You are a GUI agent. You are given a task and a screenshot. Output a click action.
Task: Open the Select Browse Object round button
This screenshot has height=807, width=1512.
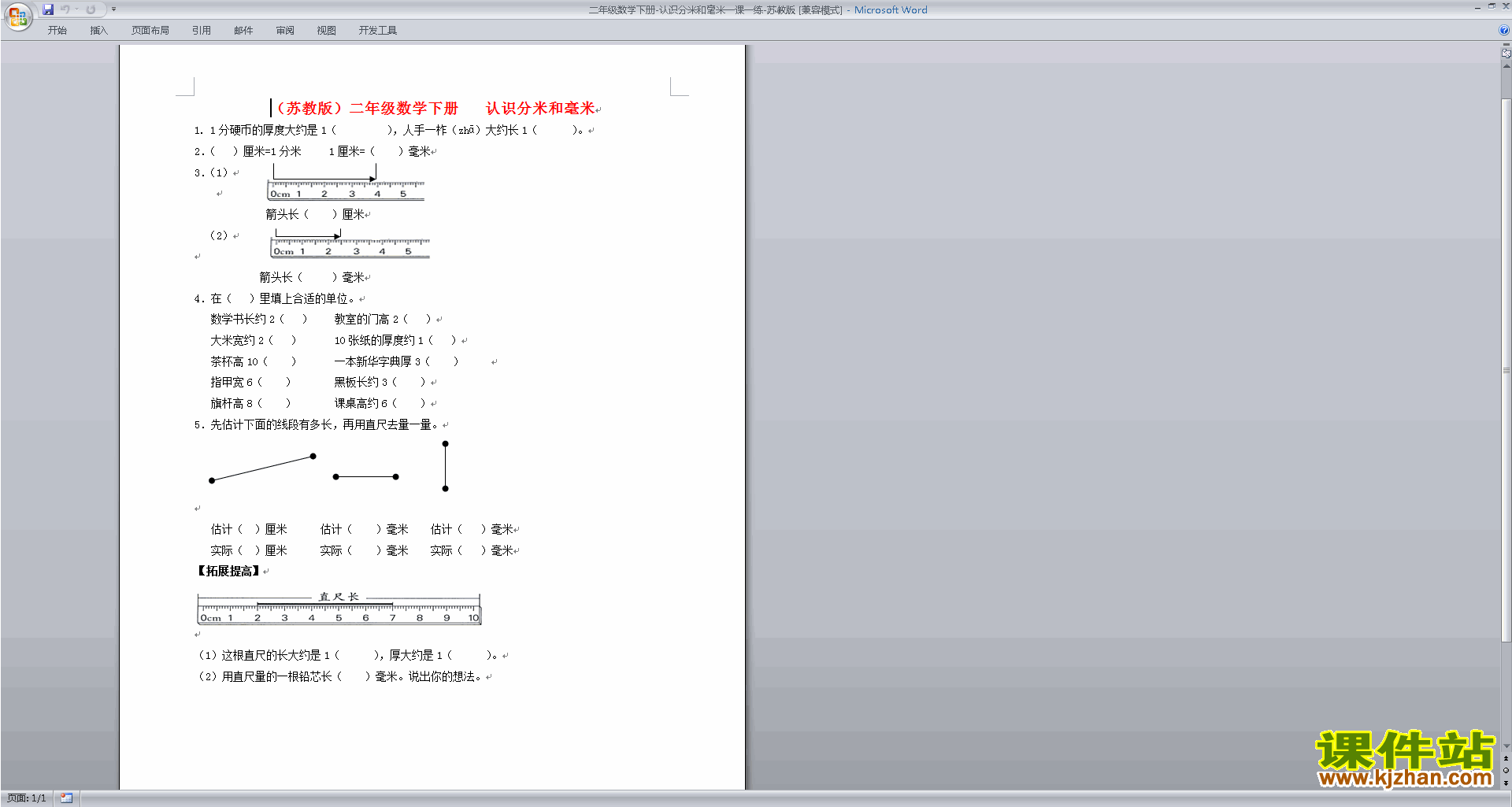tap(1506, 770)
